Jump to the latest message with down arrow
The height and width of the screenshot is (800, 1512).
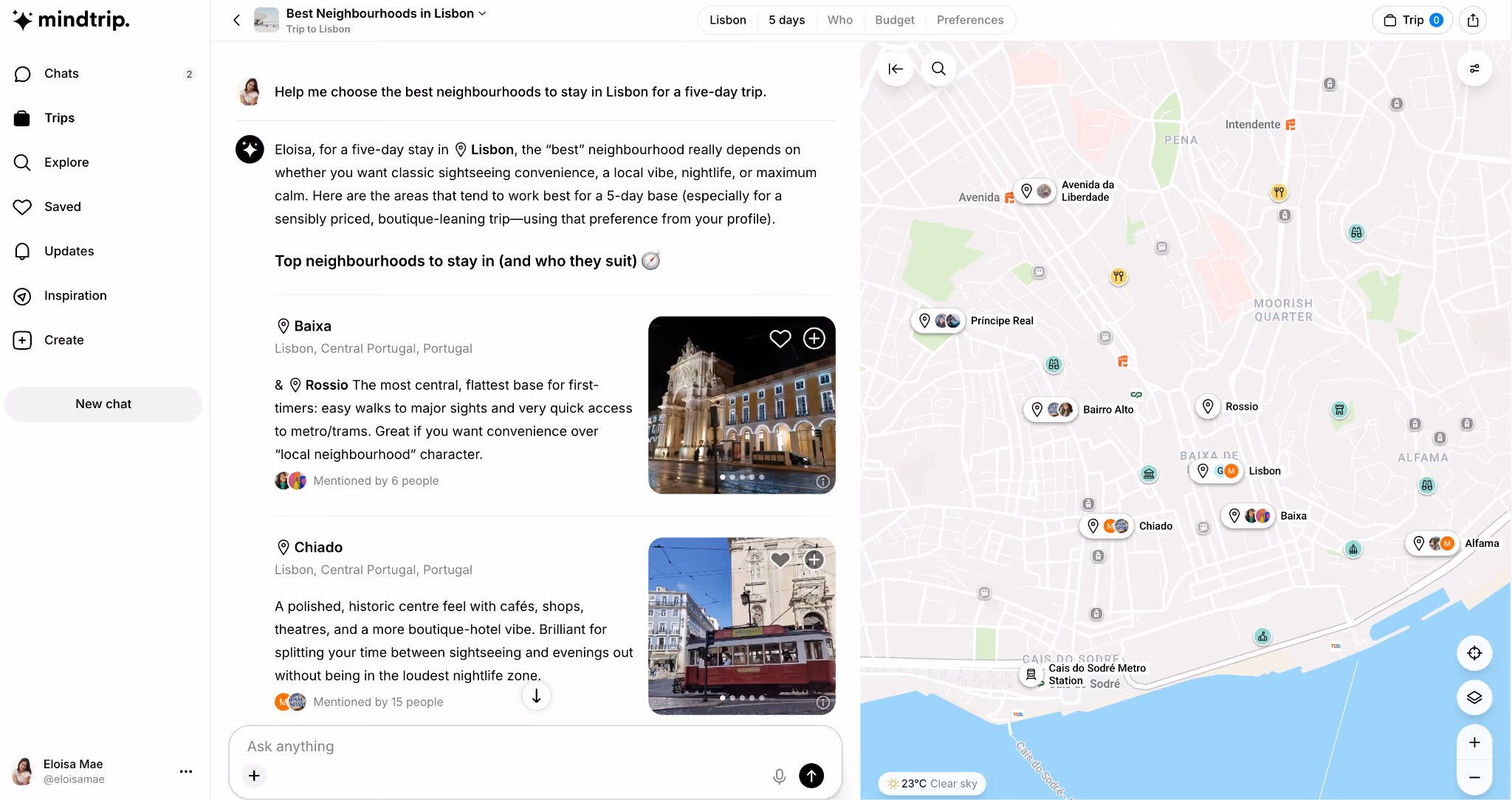[537, 696]
